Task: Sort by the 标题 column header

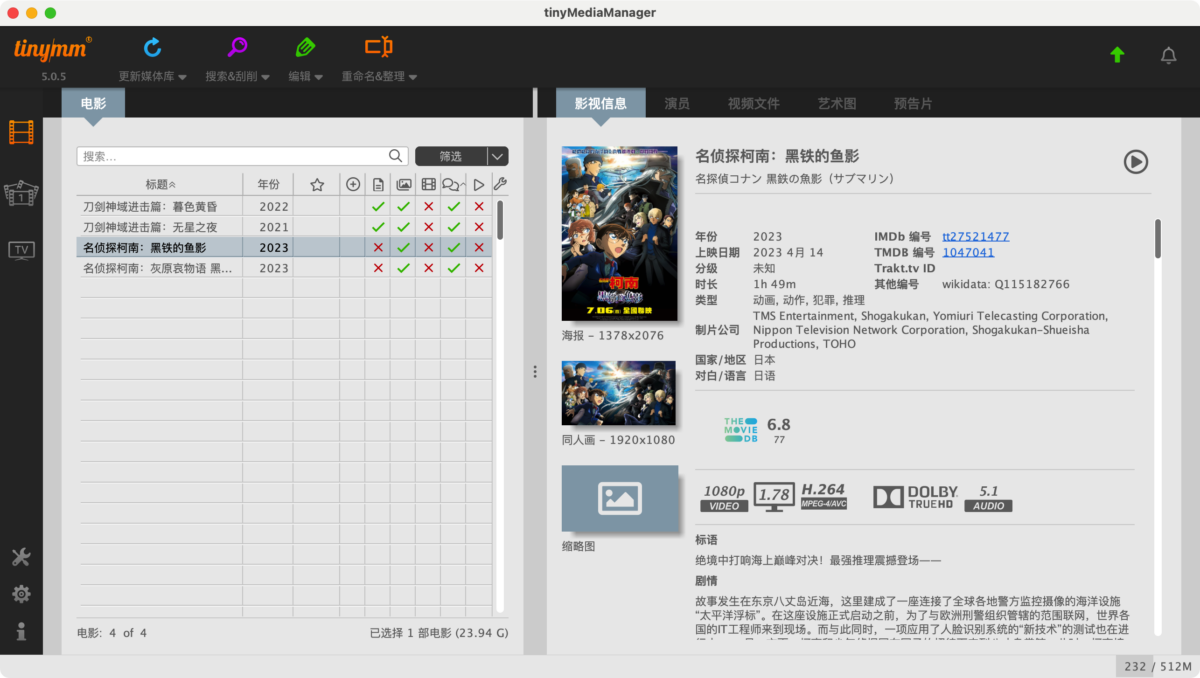Action: [160, 184]
